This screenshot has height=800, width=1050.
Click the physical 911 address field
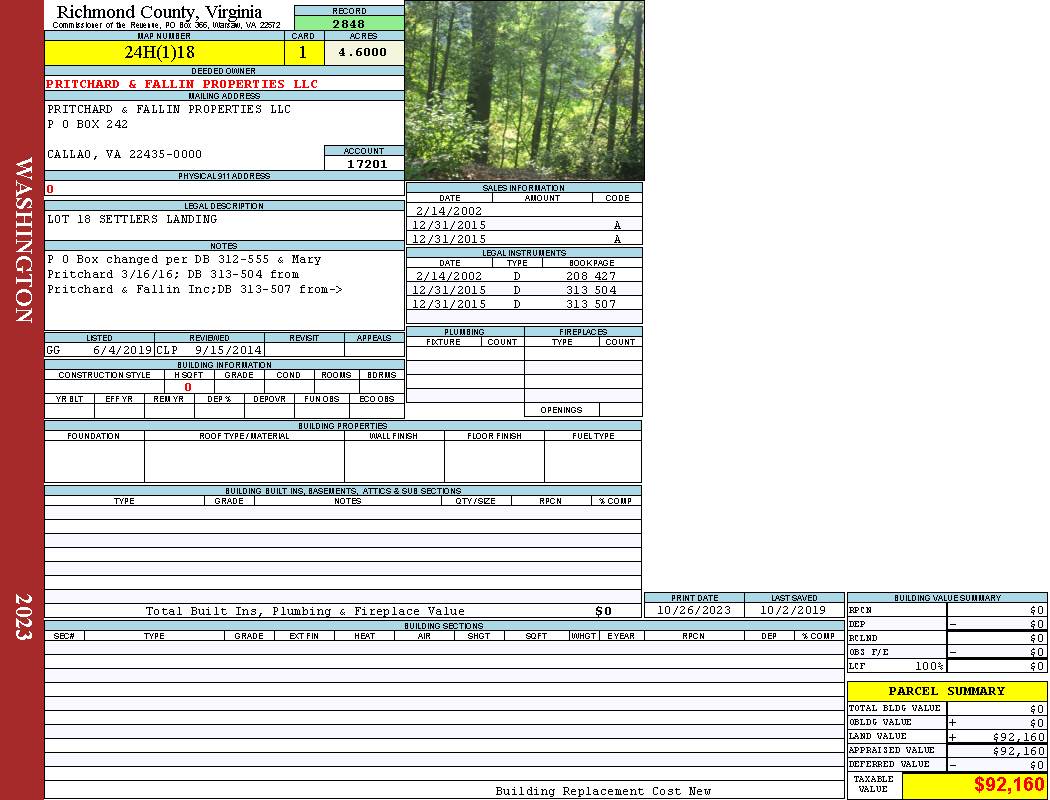pos(224,189)
